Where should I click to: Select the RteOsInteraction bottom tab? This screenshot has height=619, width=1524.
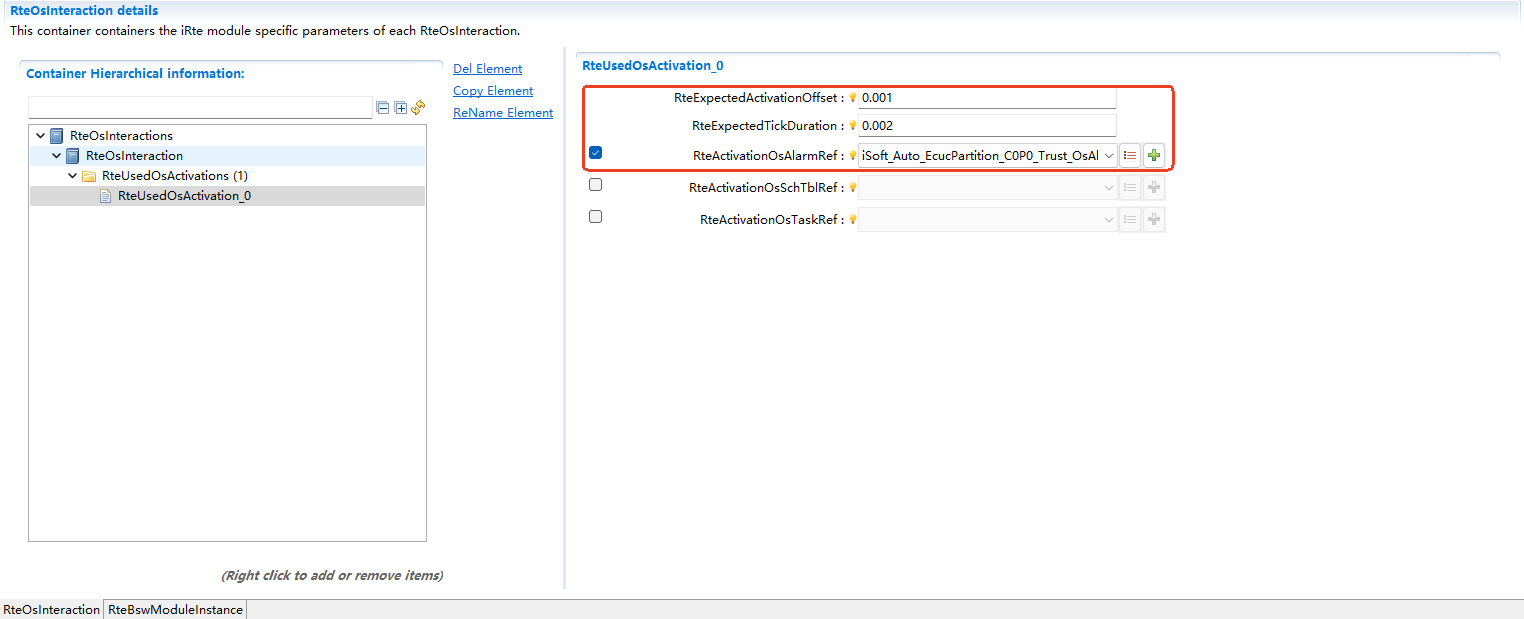[x=51, y=609]
